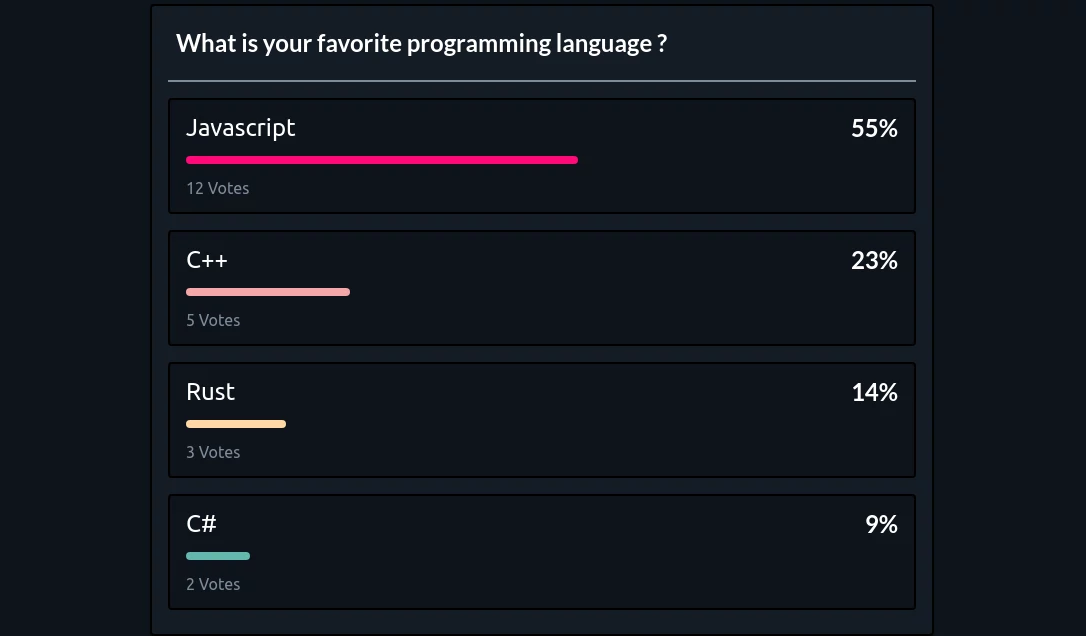Viewport: 1086px width, 636px height.
Task: Click the 14% percentage for Rust
Action: click(874, 392)
